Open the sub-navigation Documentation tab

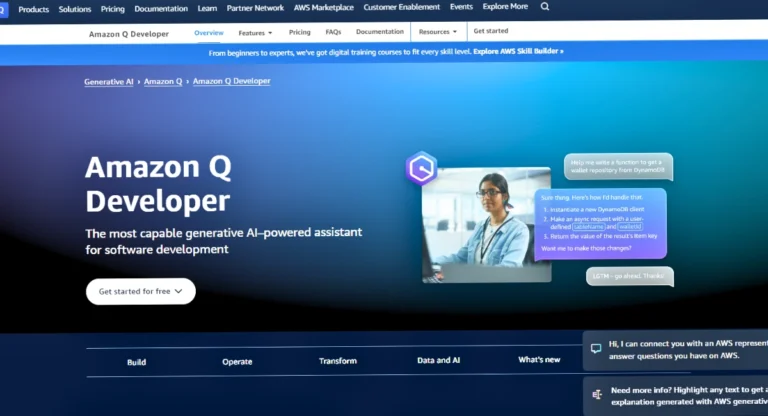(x=380, y=31)
